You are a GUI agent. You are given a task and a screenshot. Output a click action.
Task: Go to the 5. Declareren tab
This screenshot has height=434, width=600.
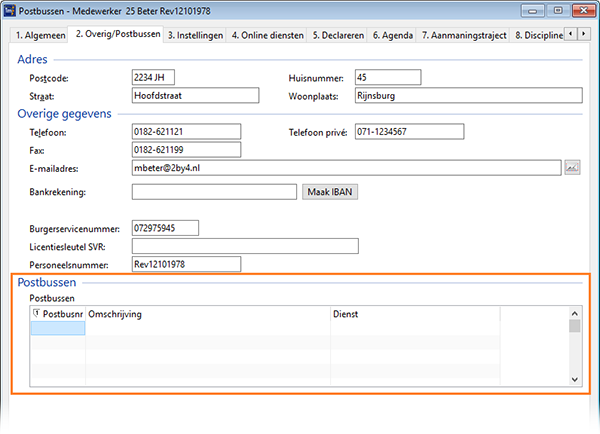pyautogui.click(x=338, y=36)
